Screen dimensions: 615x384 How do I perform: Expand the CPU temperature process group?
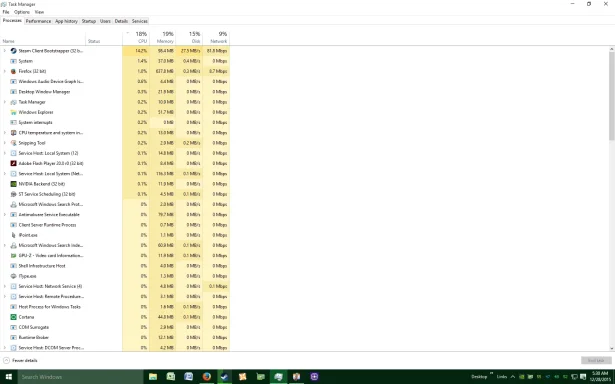[x=5, y=133]
